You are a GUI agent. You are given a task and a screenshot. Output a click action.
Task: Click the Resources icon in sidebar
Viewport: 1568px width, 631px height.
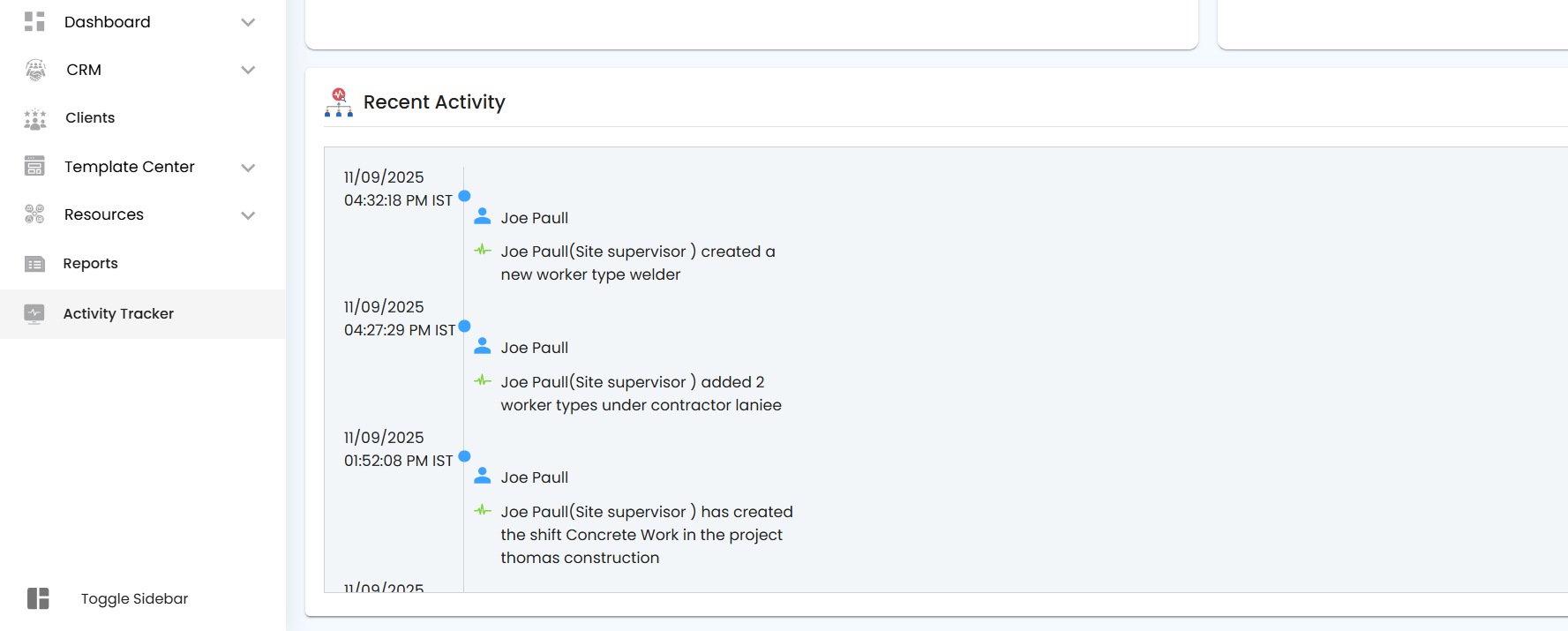[x=34, y=214]
